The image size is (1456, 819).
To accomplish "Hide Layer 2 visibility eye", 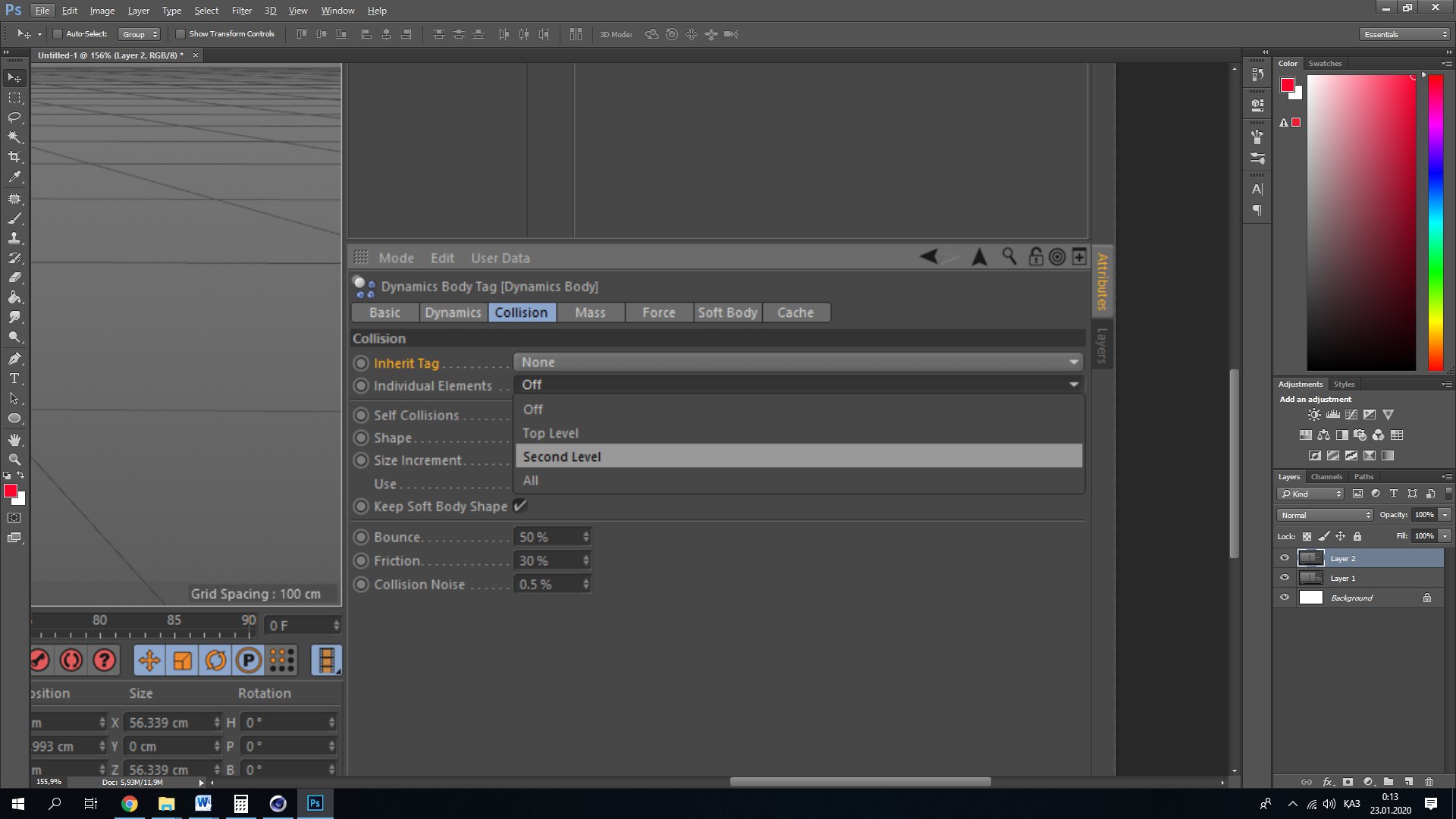I will 1285,558.
